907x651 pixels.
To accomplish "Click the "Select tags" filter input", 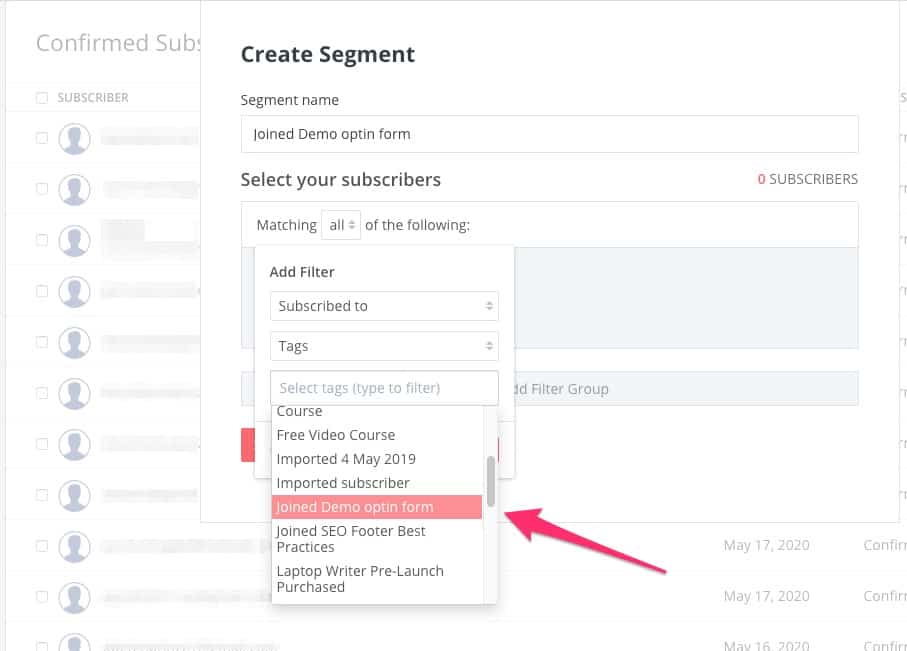I will point(384,388).
